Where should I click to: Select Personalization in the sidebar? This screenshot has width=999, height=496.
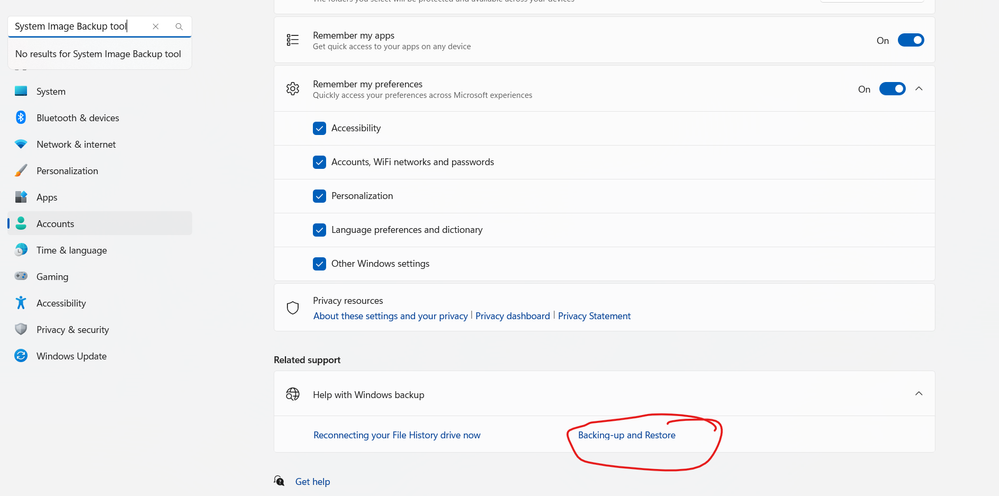[99, 171]
